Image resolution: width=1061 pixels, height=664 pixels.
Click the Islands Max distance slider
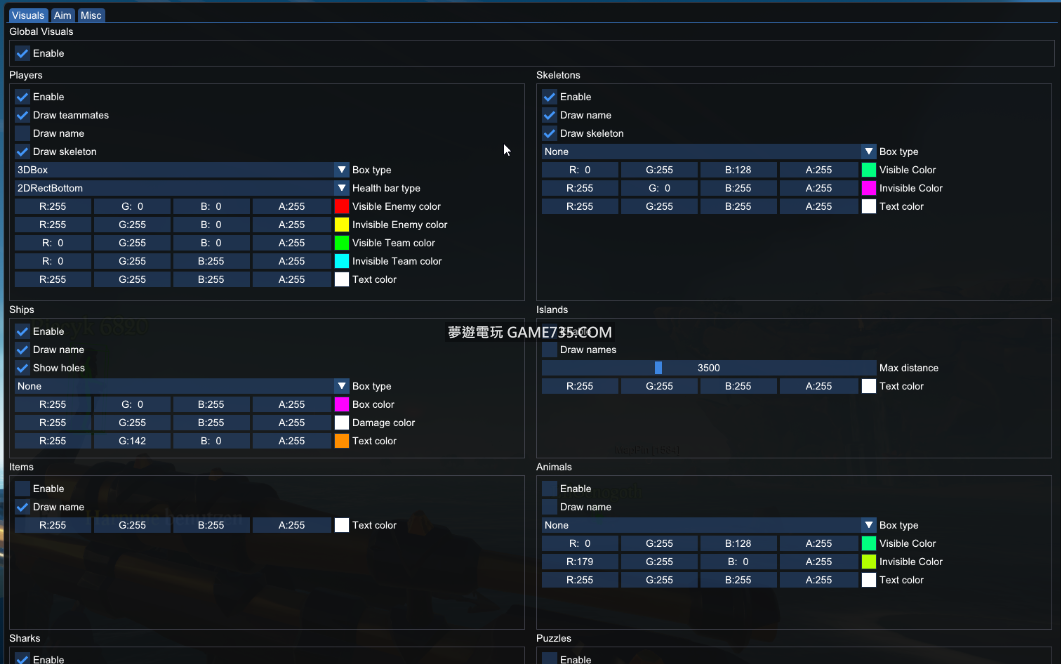pyautogui.click(x=708, y=368)
